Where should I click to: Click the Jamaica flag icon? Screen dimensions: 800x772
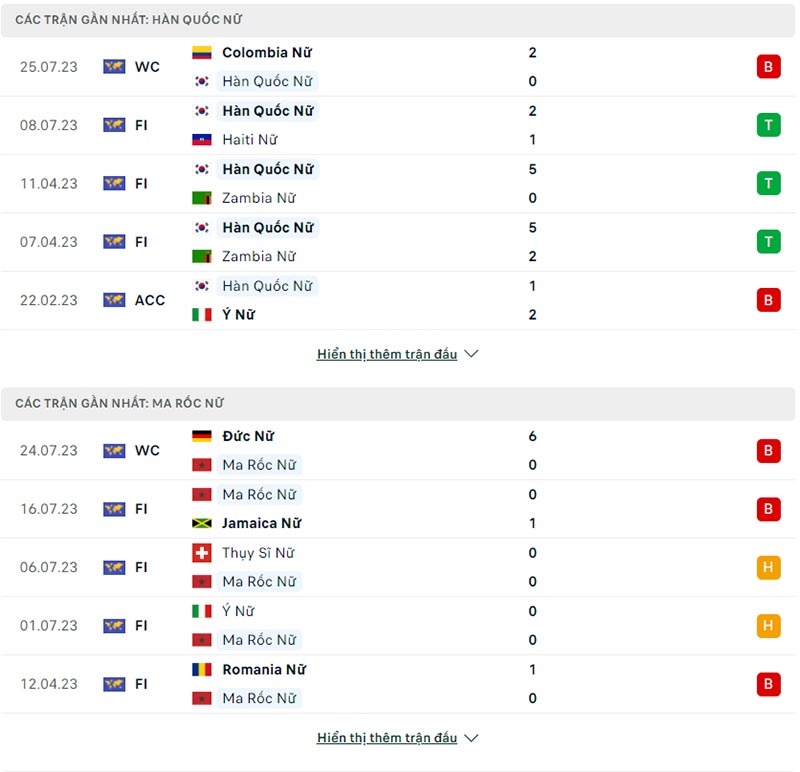click(x=202, y=523)
